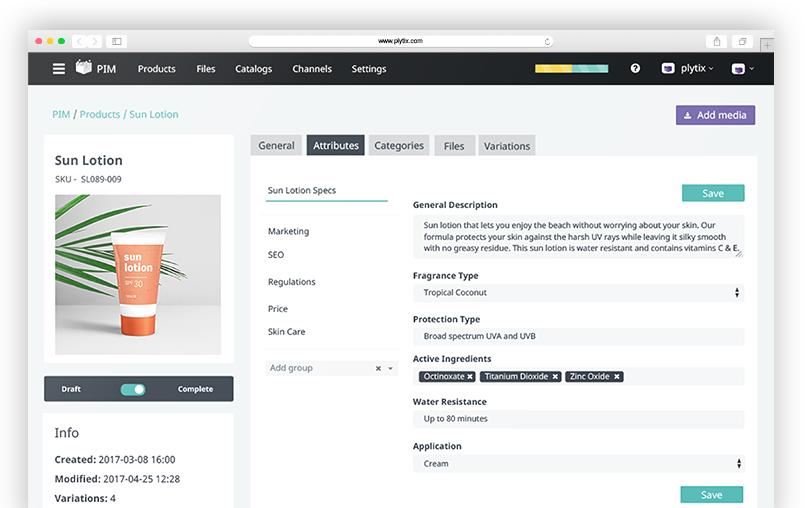This screenshot has width=805, height=508.
Task: Switch to the Categories tab
Action: [399, 146]
